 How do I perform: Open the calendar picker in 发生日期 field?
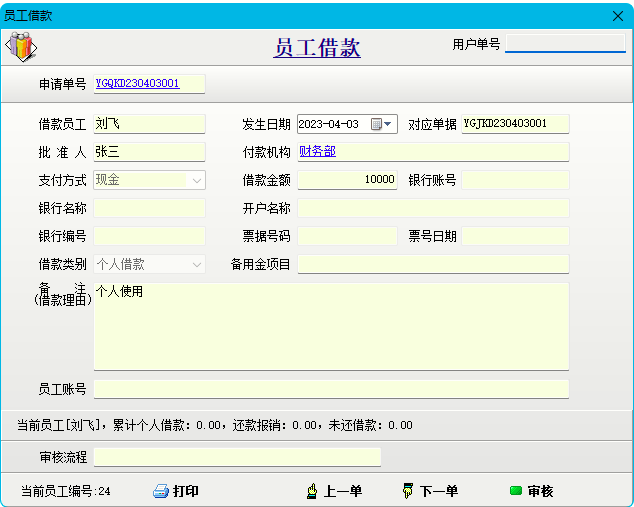376,124
